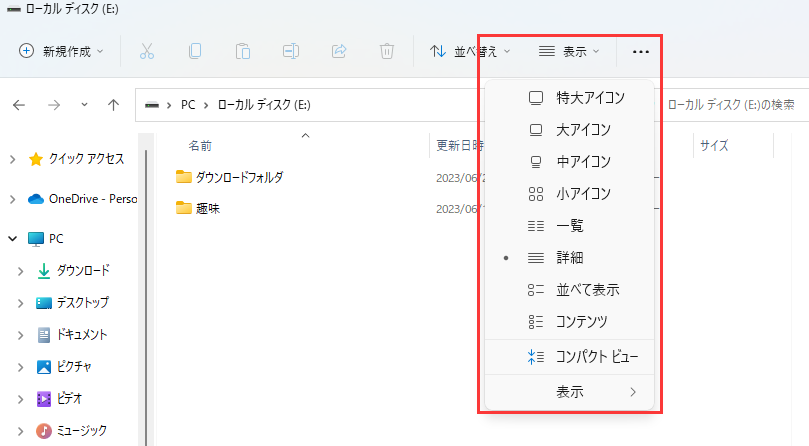Click the ダウンロード green arrow icon

click(44, 271)
